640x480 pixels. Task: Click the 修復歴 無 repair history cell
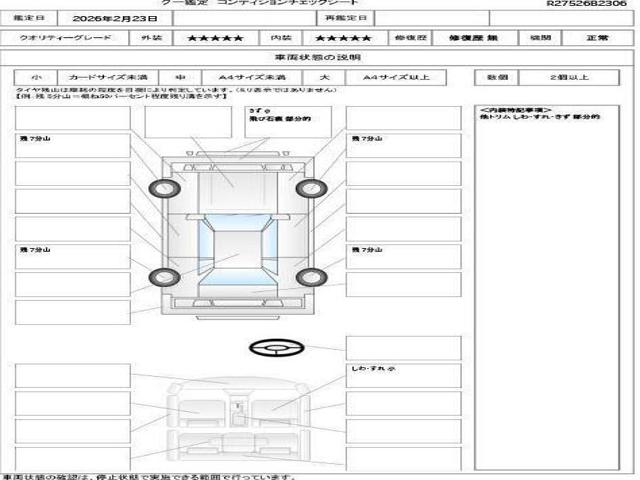[474, 38]
